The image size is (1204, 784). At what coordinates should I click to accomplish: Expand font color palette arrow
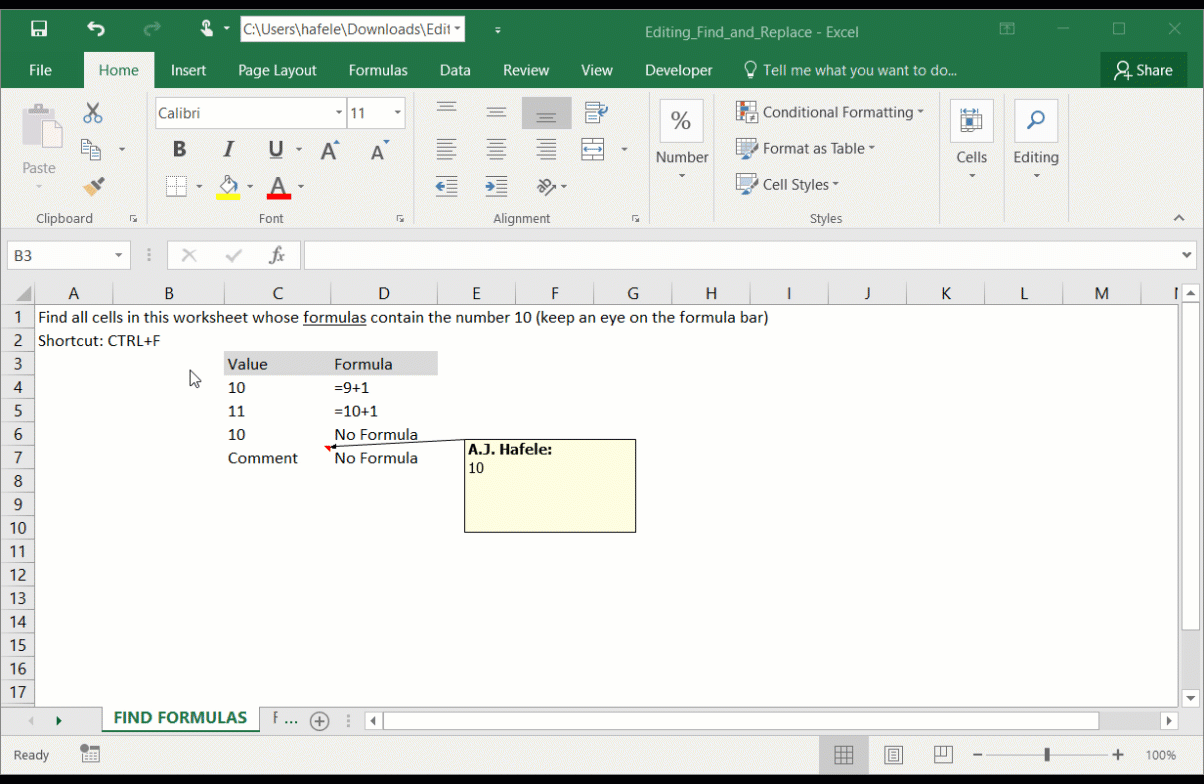pos(300,186)
